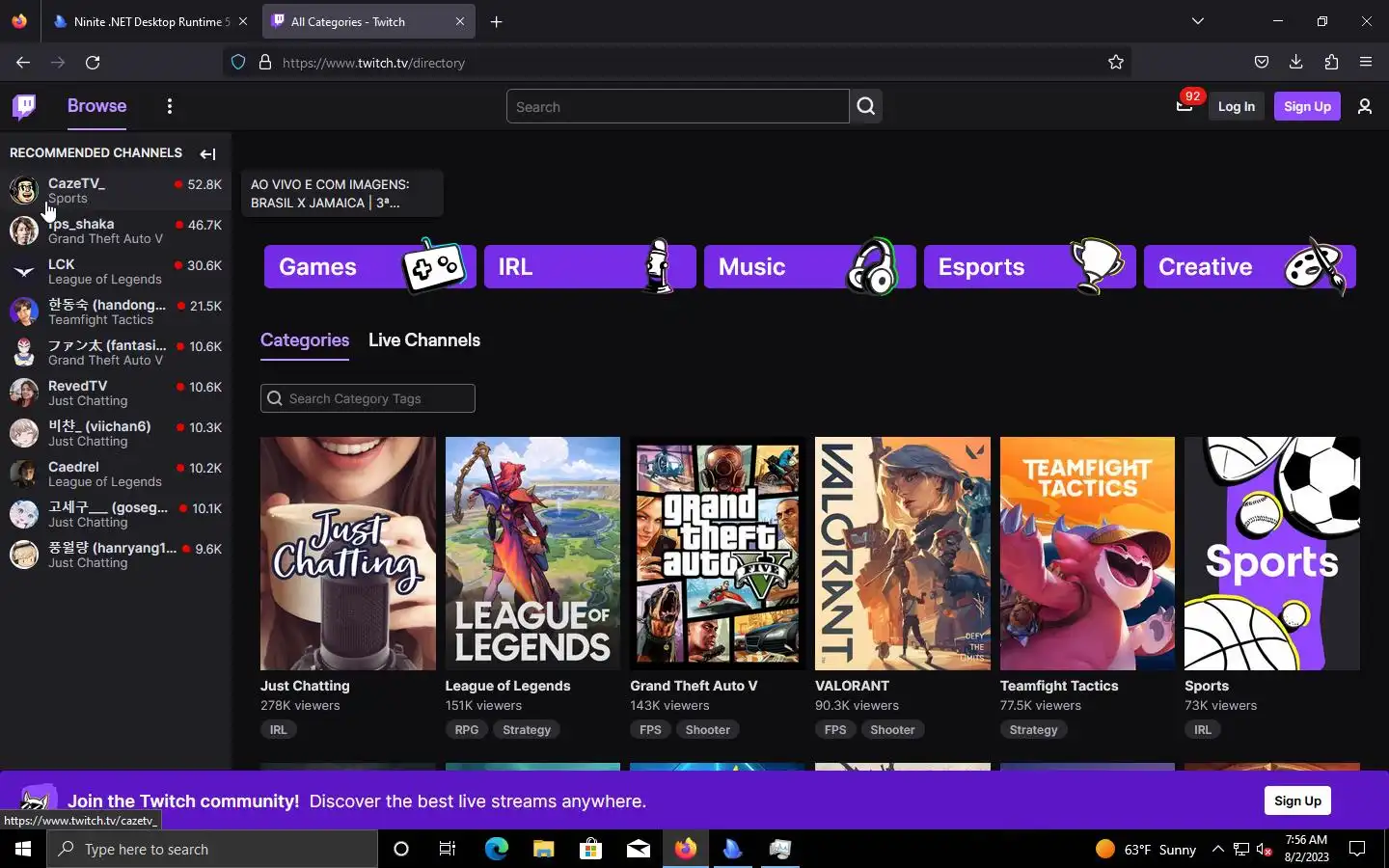
Task: Click the FPS tag under VALORANT
Action: [x=835, y=730]
